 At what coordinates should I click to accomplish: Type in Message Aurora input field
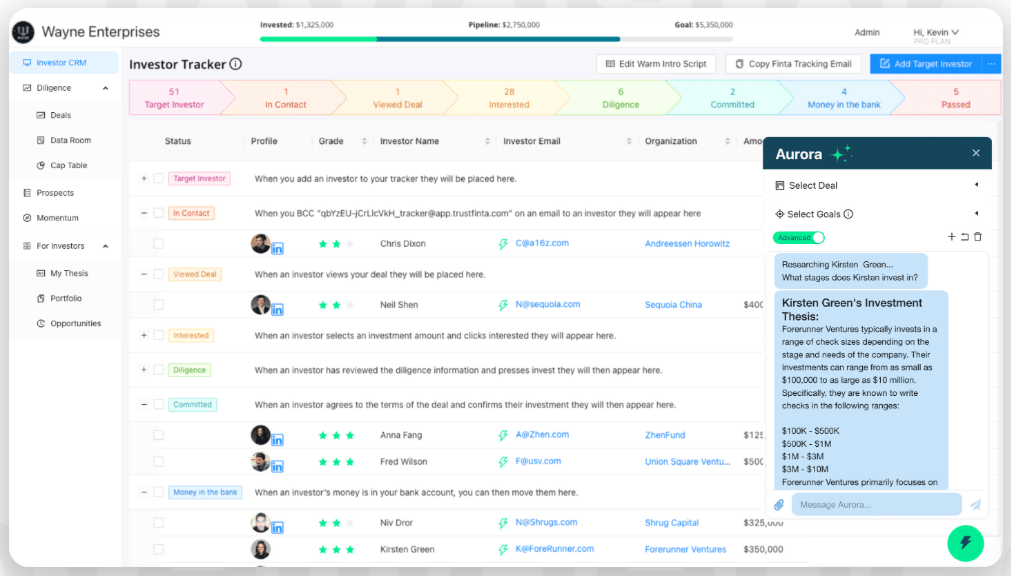(876, 504)
